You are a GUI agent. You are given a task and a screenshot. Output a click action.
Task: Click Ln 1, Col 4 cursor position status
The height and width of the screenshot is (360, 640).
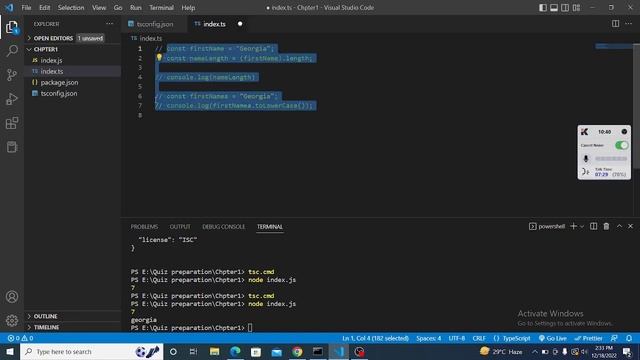pos(376,338)
